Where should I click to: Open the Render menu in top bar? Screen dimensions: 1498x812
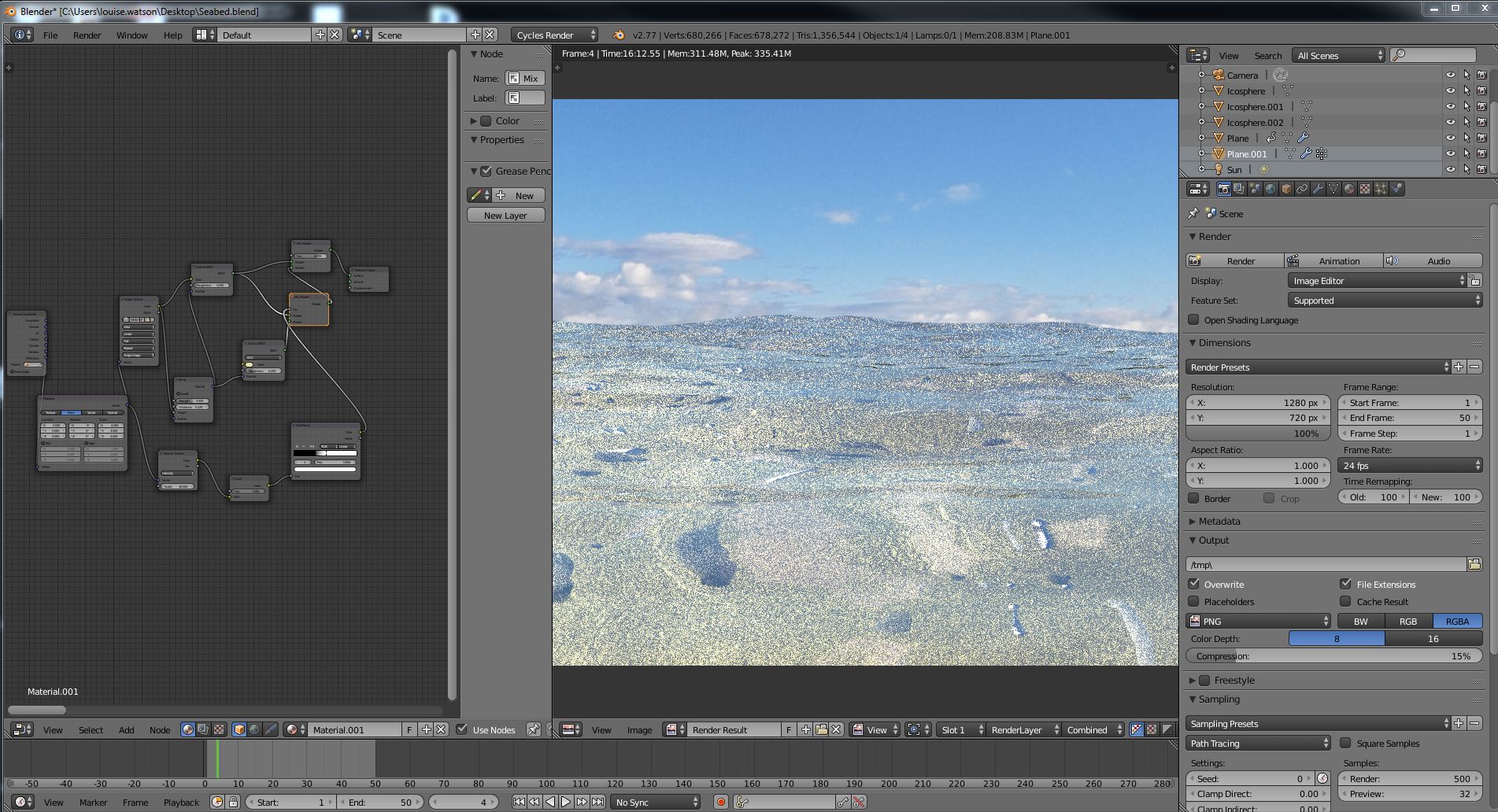[87, 35]
